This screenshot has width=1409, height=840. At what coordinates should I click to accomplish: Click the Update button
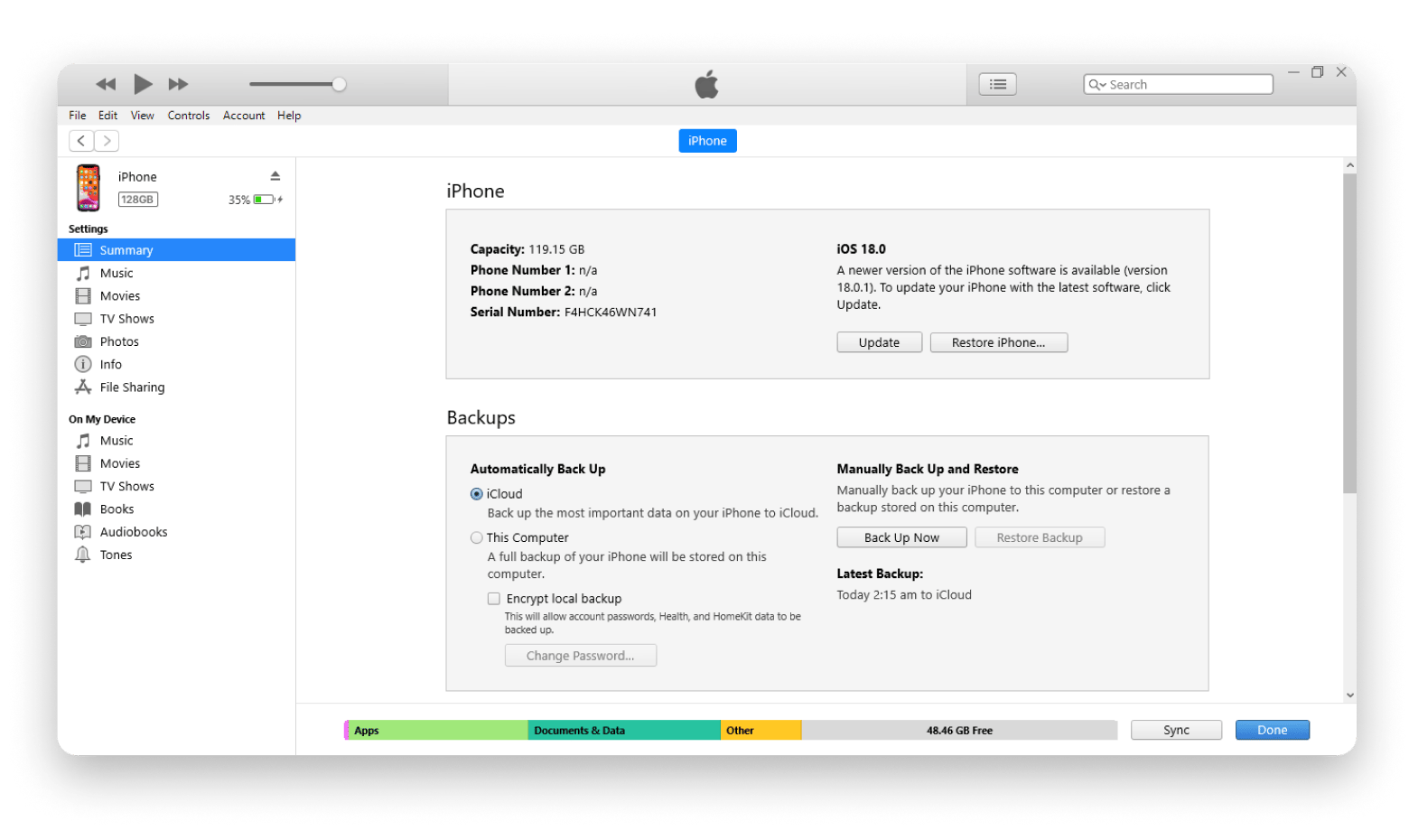pyautogui.click(x=879, y=342)
